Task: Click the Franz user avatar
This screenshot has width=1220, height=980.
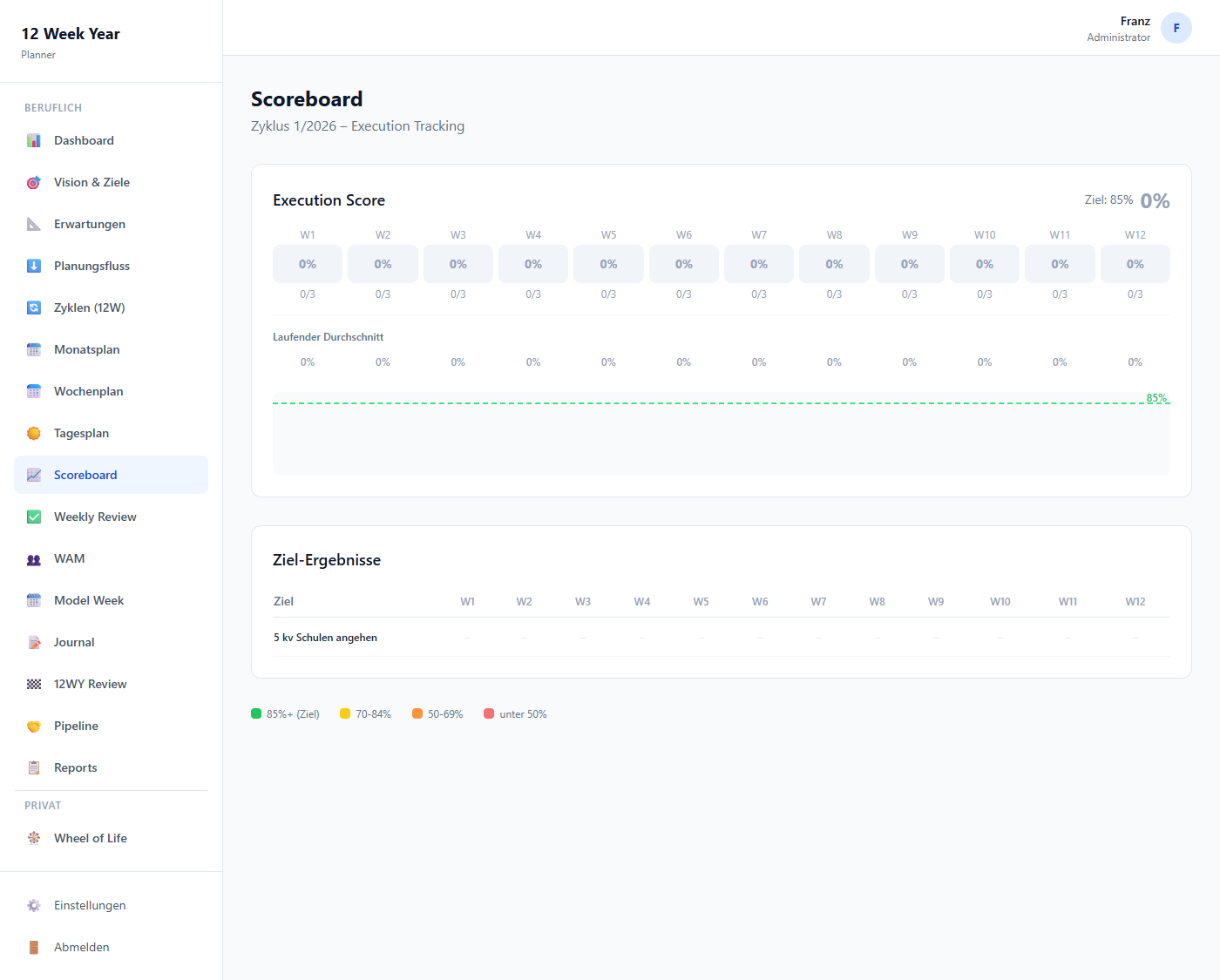Action: point(1176,28)
